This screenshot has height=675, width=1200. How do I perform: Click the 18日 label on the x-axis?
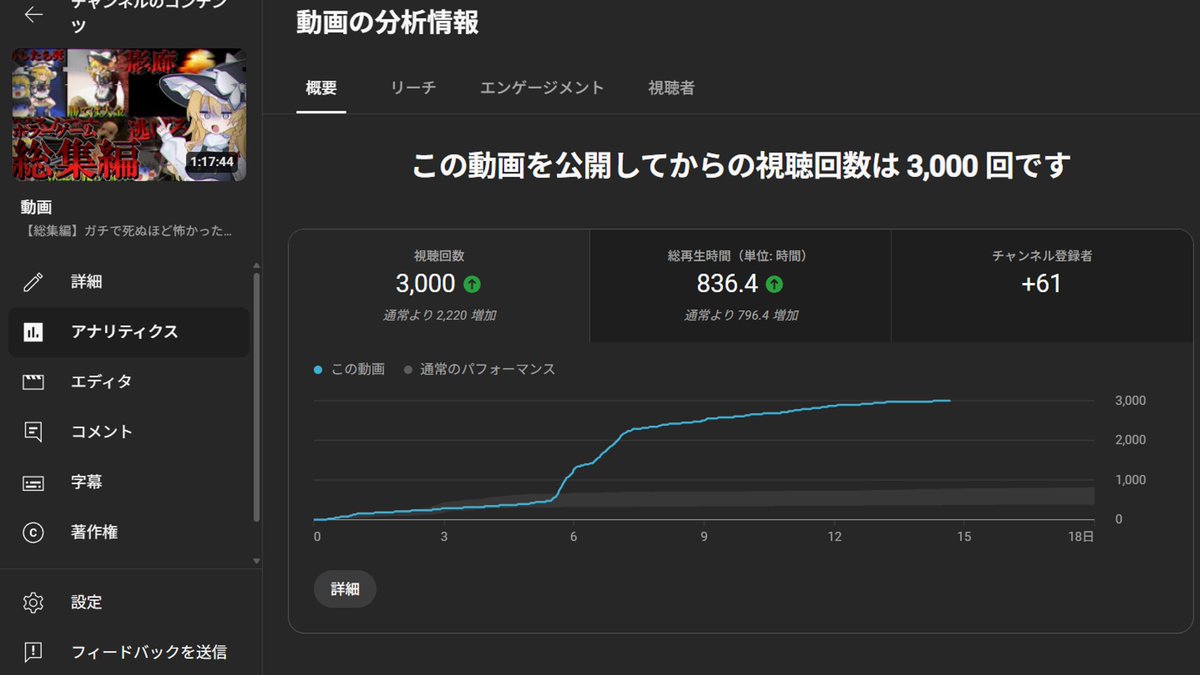1080,537
